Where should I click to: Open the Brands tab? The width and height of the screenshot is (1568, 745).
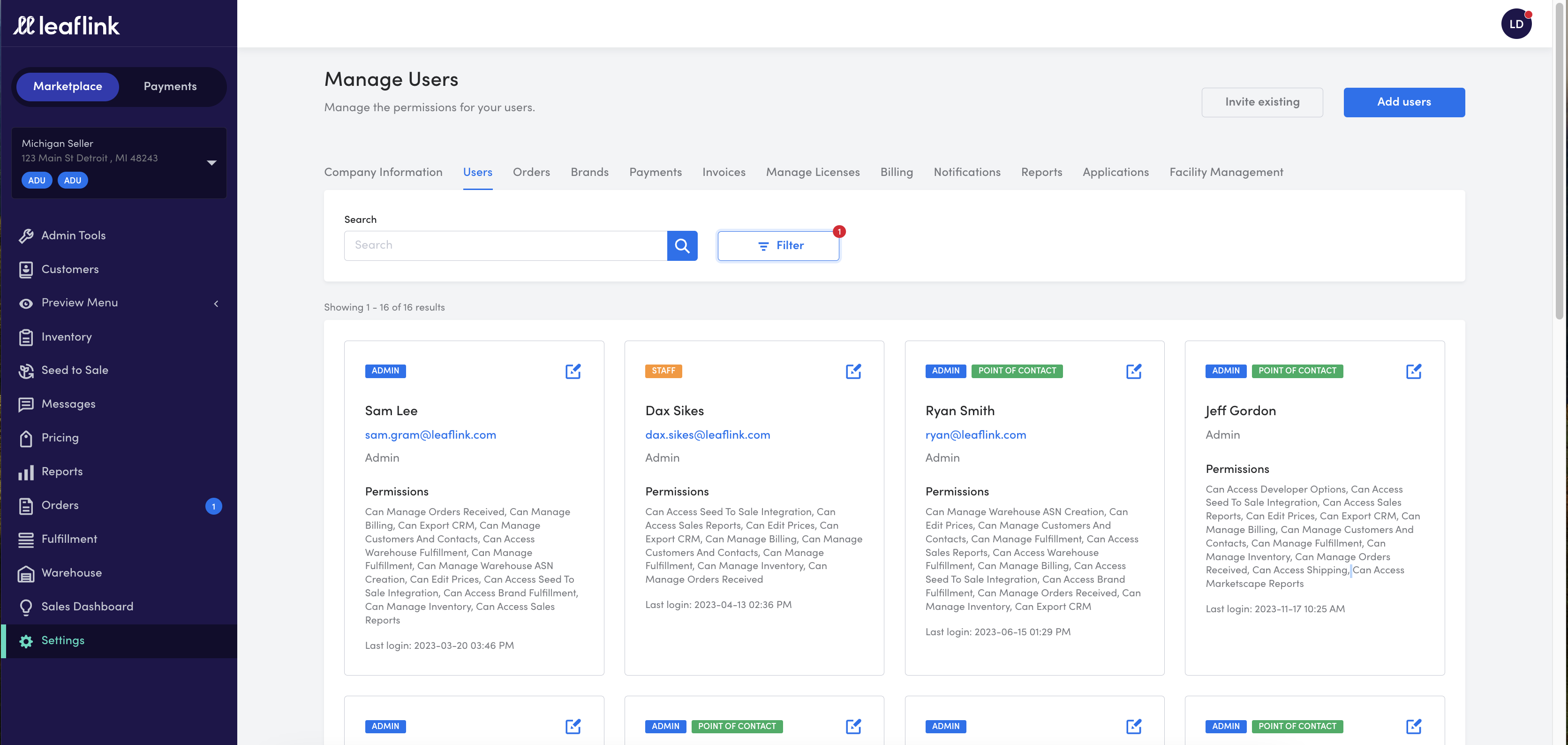589,172
